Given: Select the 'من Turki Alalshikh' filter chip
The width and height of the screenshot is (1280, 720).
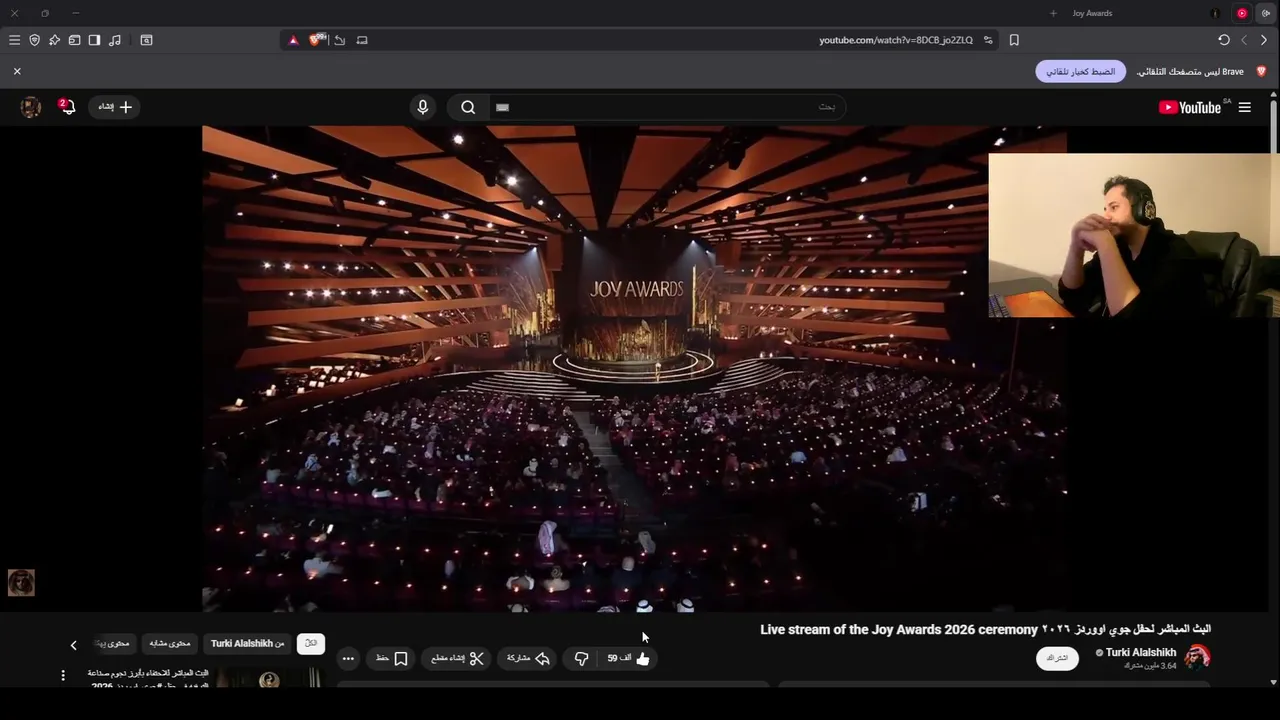Looking at the screenshot, I should [248, 643].
